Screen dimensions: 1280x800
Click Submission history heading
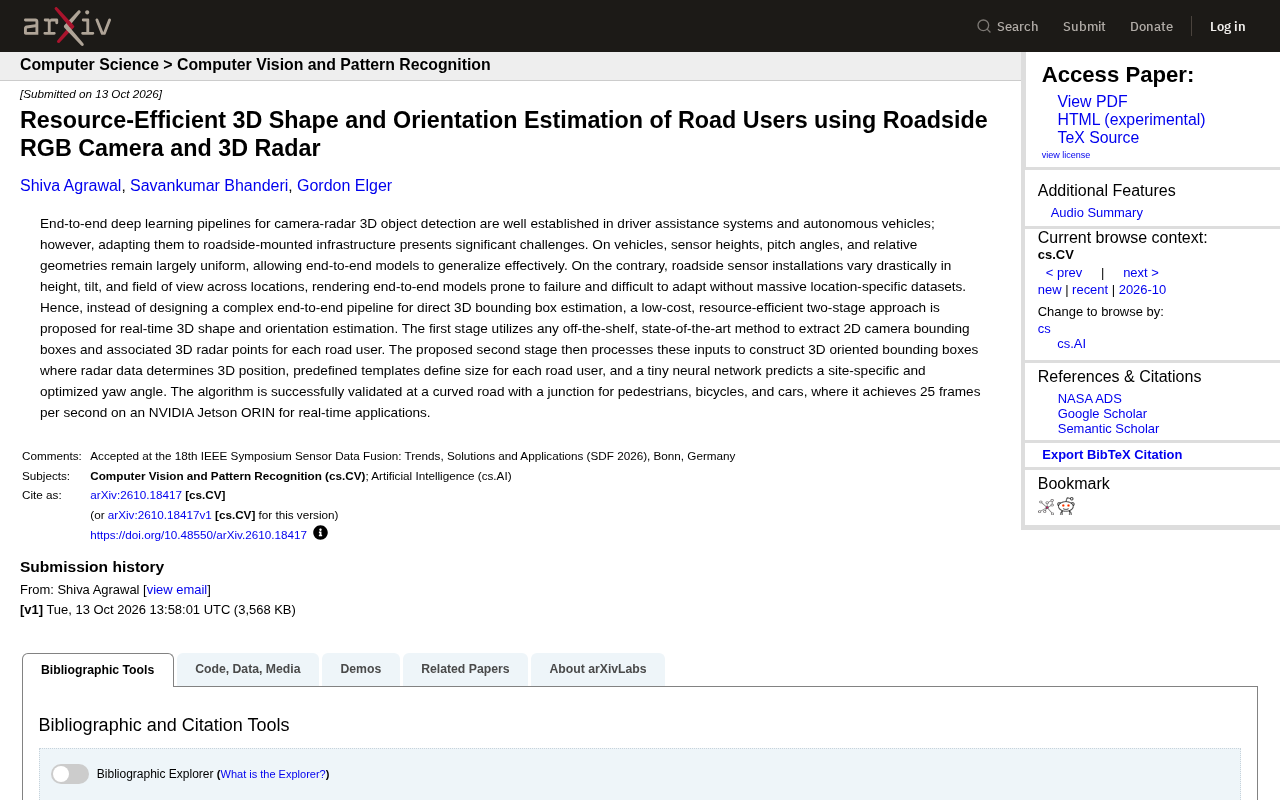tap(92, 567)
